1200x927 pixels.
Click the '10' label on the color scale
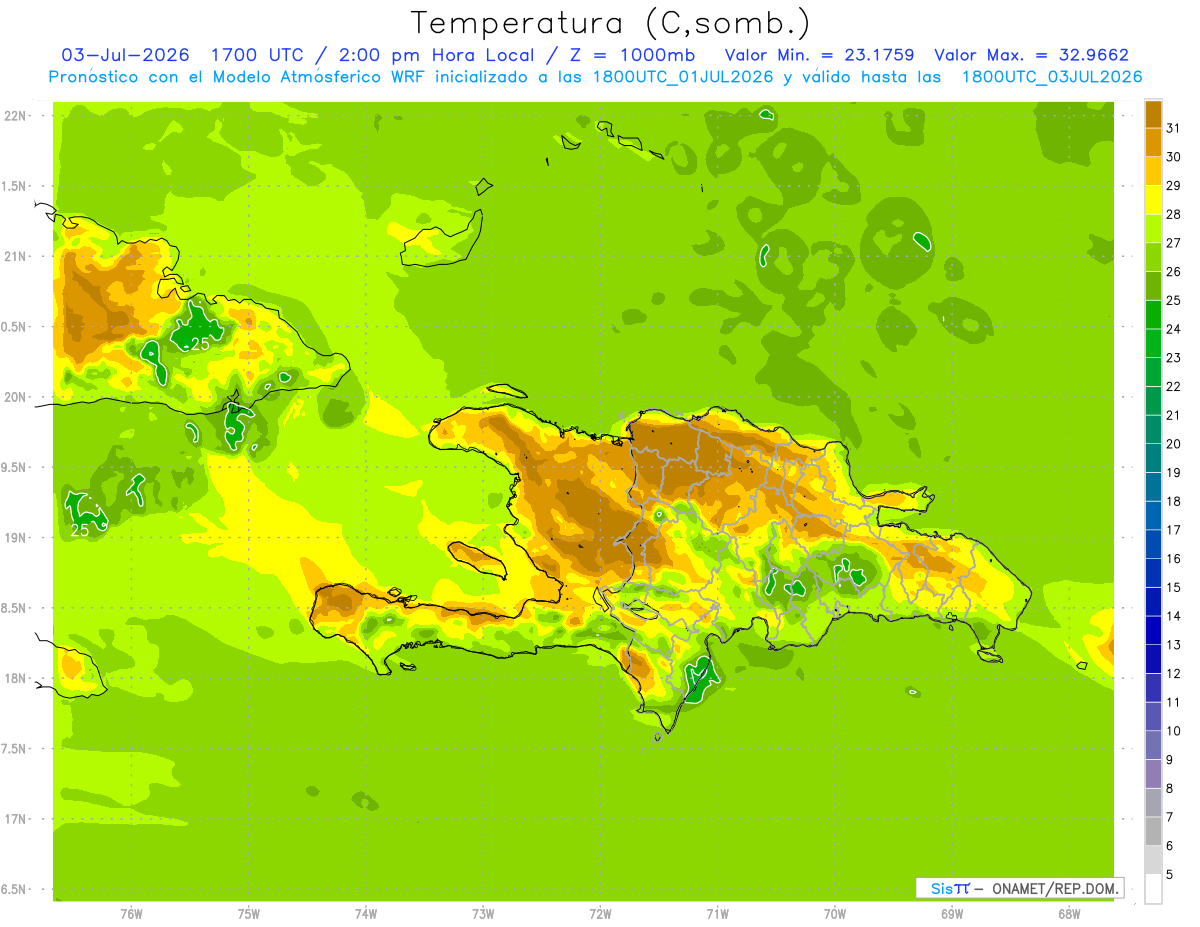[x=1174, y=731]
